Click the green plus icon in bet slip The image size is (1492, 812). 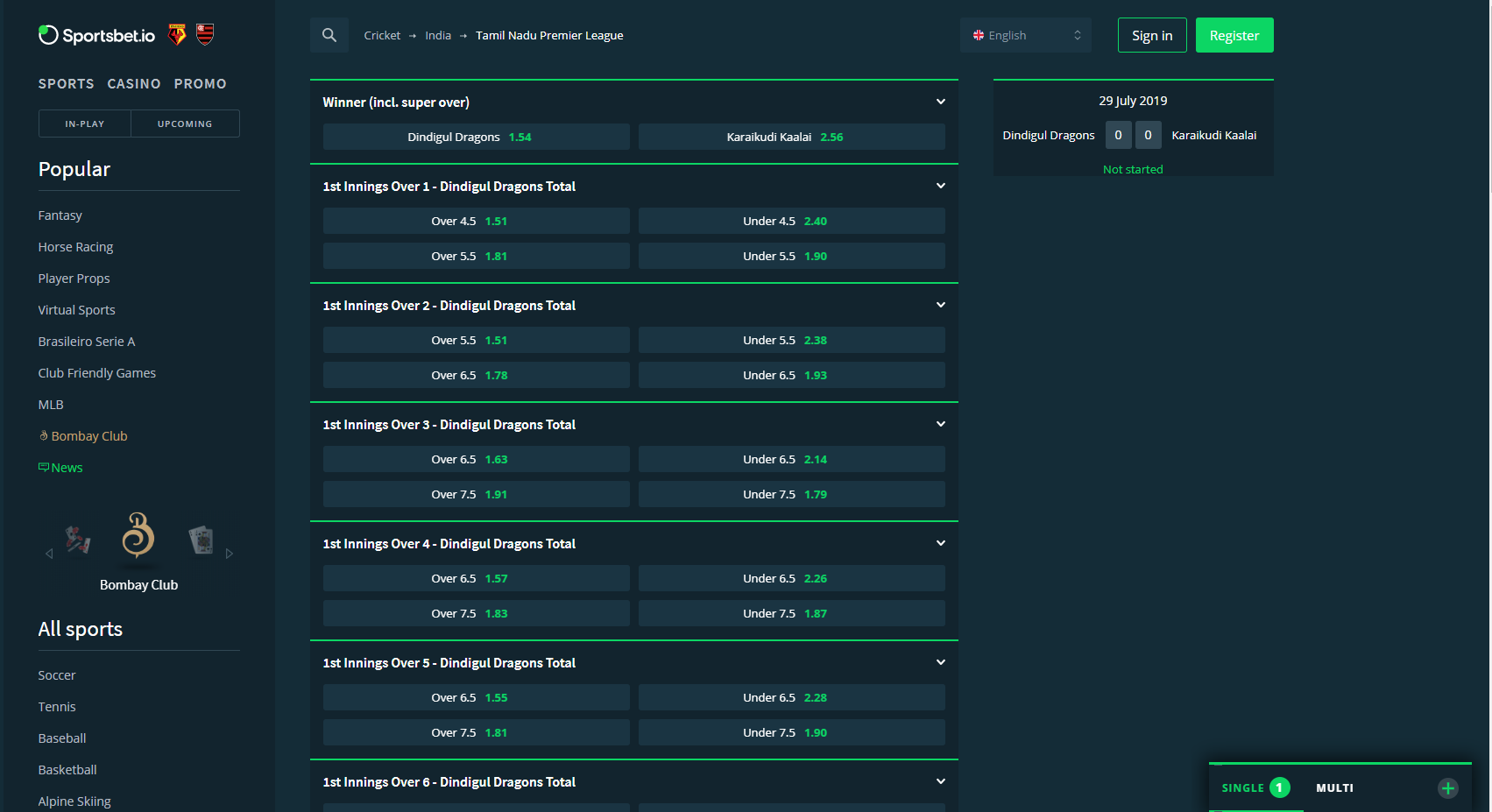point(1447,788)
